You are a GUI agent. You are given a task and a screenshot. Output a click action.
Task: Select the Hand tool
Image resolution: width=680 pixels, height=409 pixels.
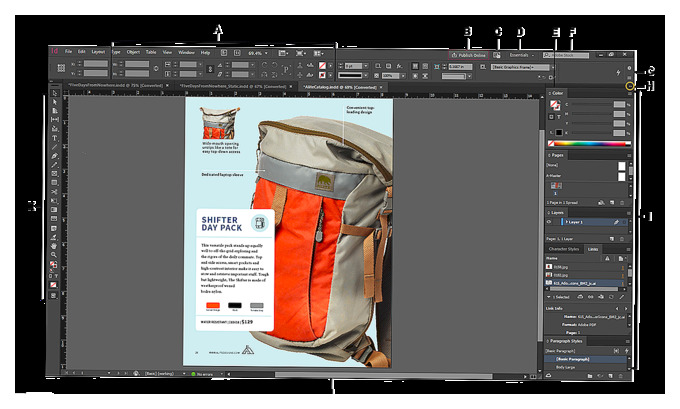(55, 246)
